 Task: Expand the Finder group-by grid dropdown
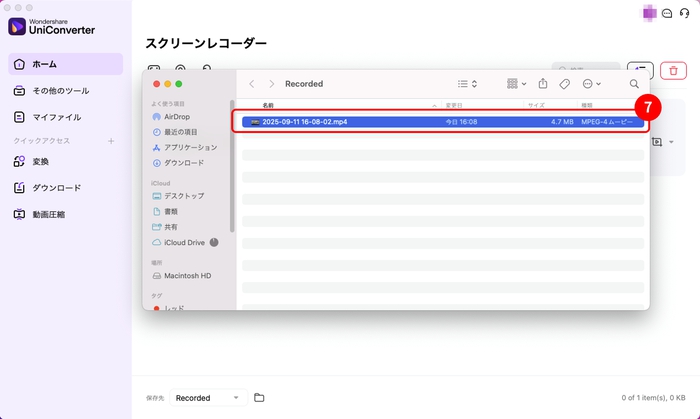[516, 84]
